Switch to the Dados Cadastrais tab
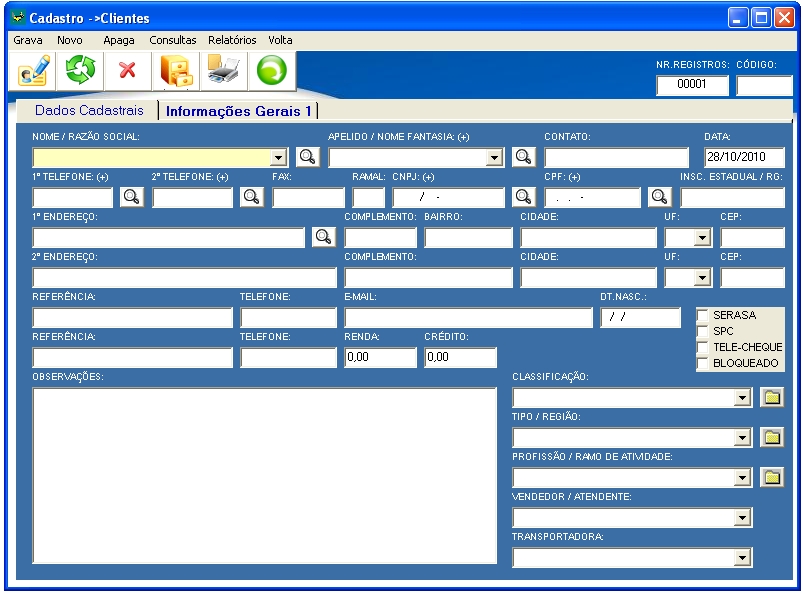The height and width of the screenshot is (593, 803). coord(89,110)
